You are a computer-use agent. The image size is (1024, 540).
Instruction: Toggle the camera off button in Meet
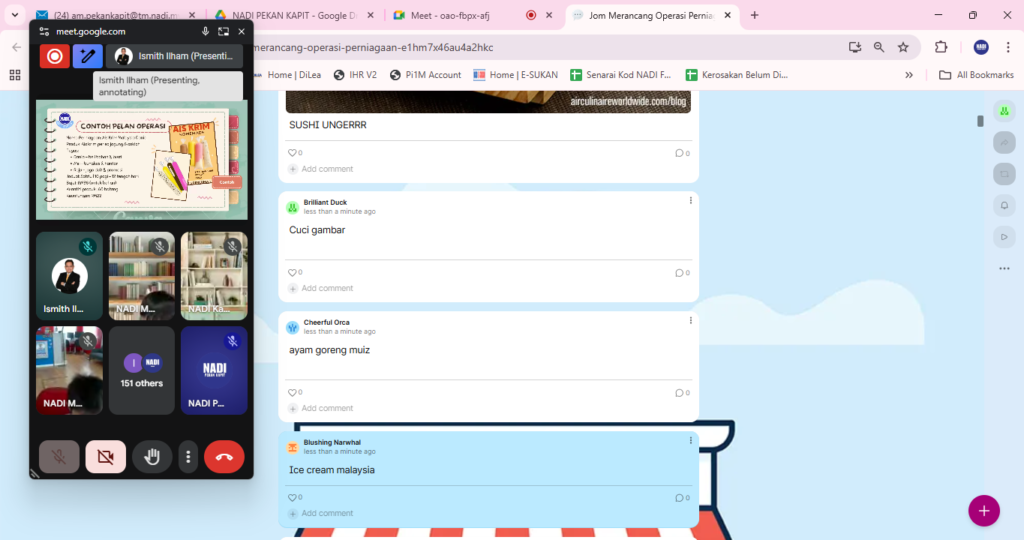105,457
